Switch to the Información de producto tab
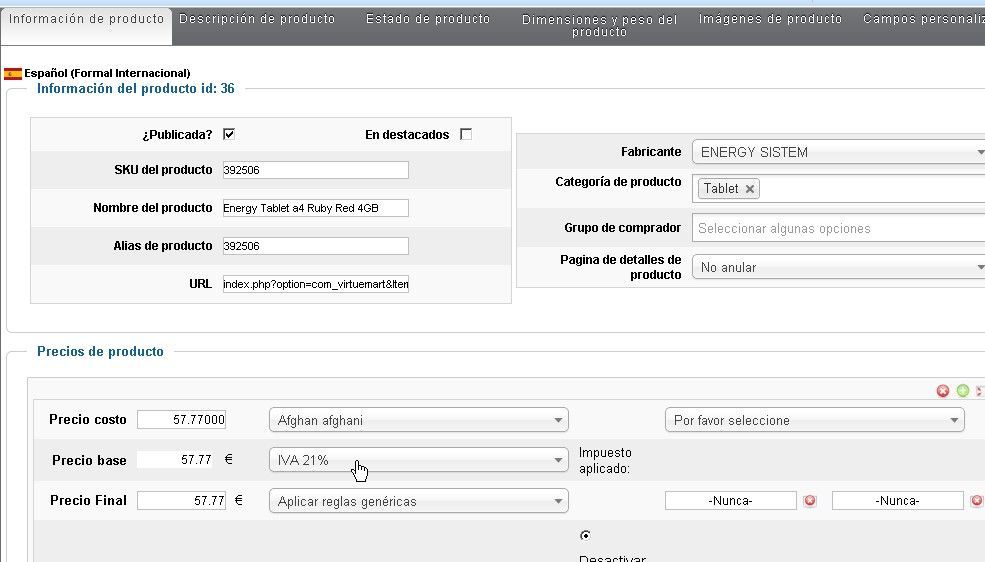Image resolution: width=985 pixels, height=562 pixels. 86,26
